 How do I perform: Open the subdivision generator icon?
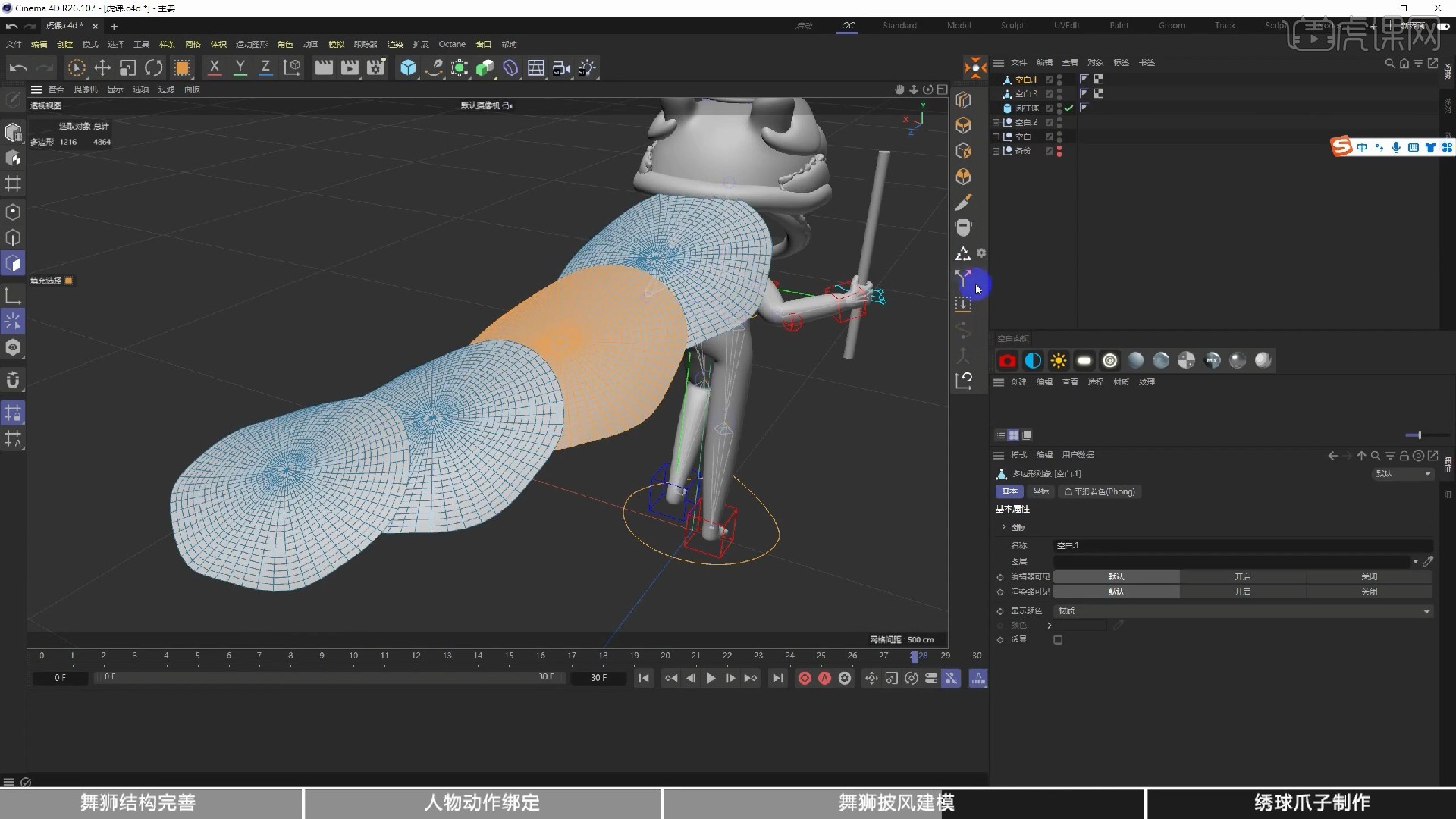coord(460,68)
